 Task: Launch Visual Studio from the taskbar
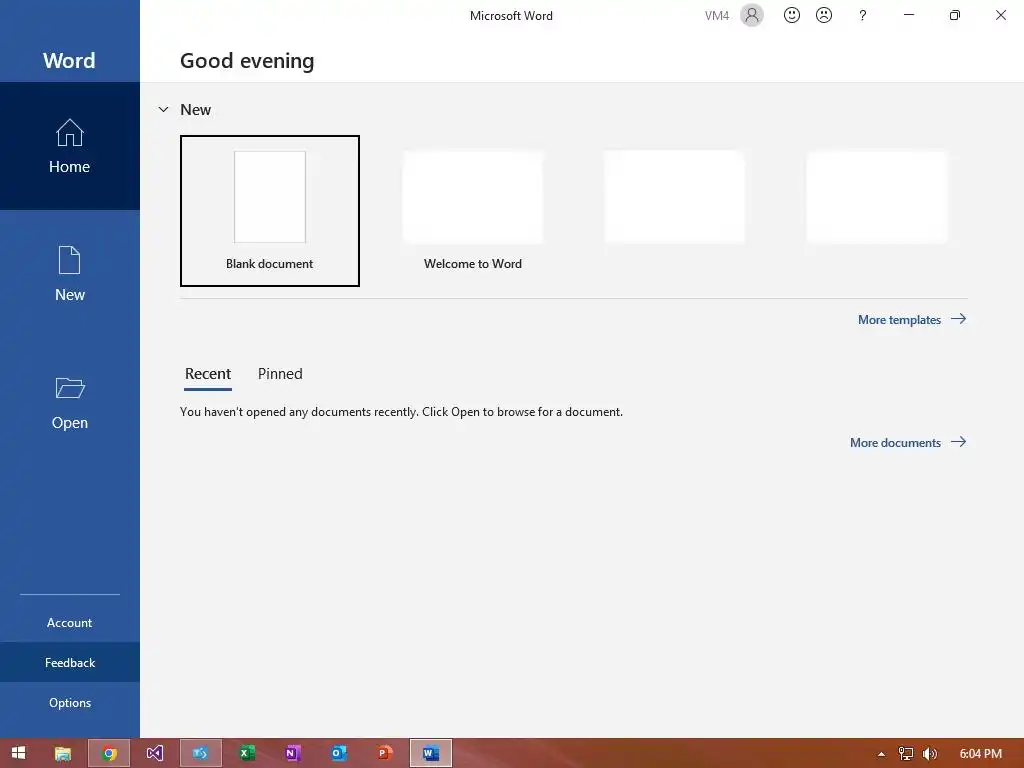[155, 753]
